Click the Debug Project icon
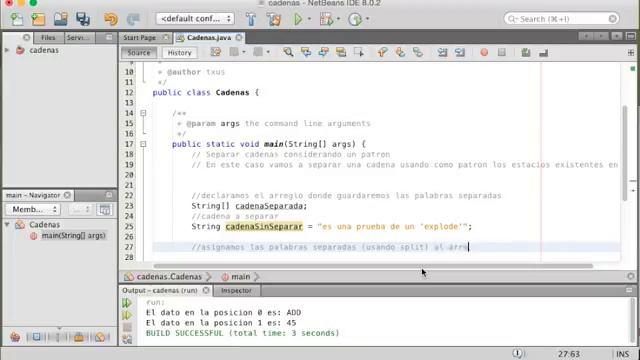The height and width of the screenshot is (360, 640). (x=326, y=19)
